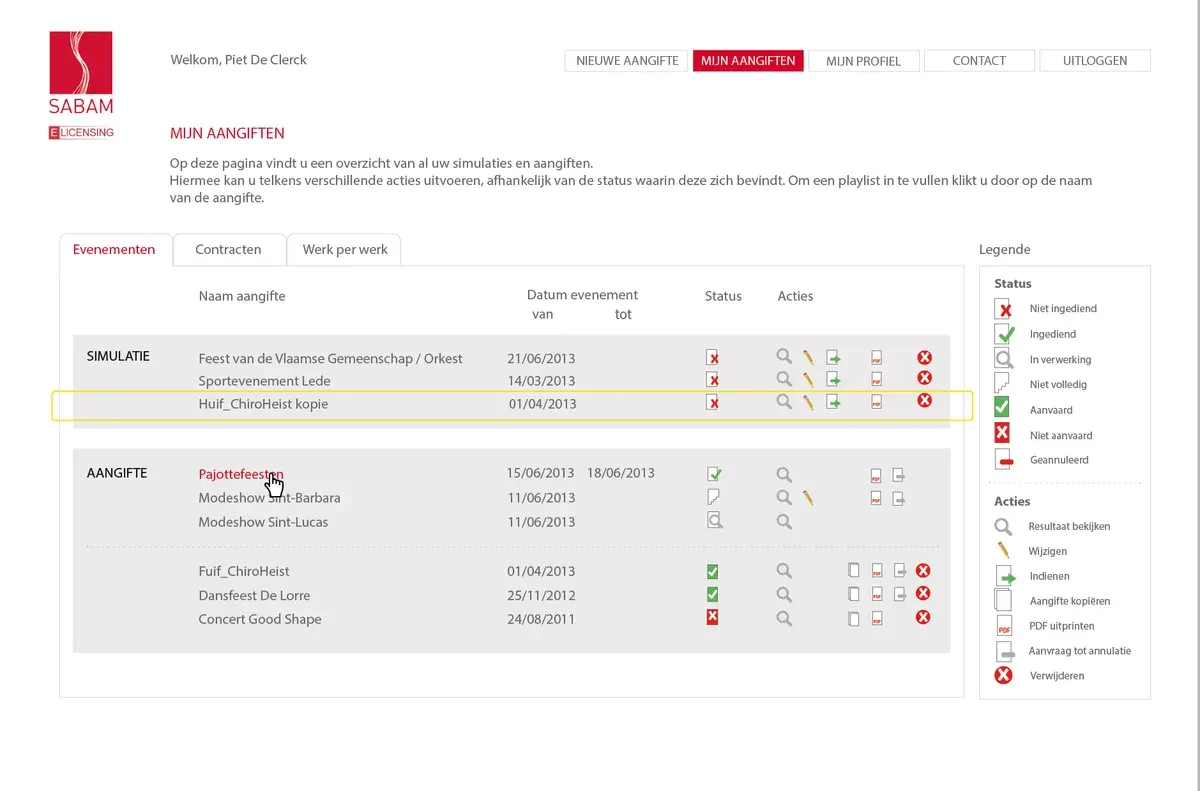
Task: Print PDF of Pajottefeesten
Action: tap(876, 474)
